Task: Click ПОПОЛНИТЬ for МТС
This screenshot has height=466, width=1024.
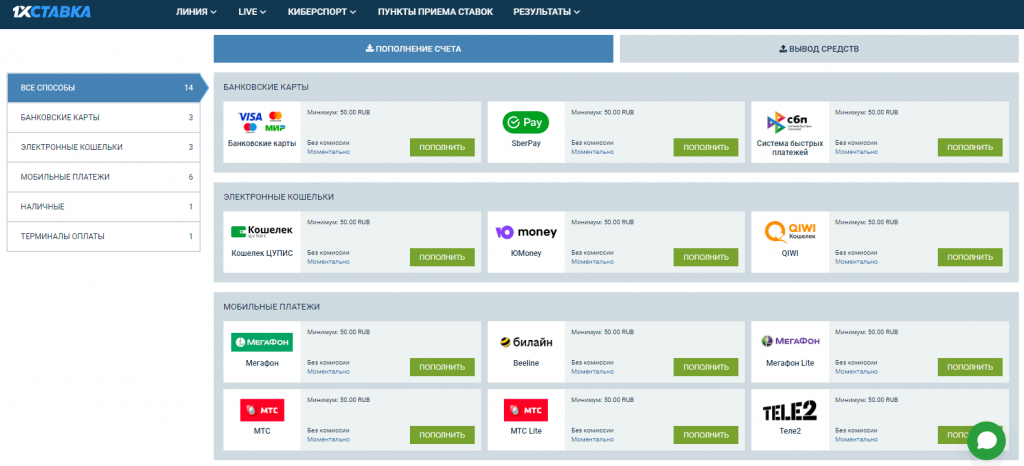Action: pyautogui.click(x=442, y=435)
